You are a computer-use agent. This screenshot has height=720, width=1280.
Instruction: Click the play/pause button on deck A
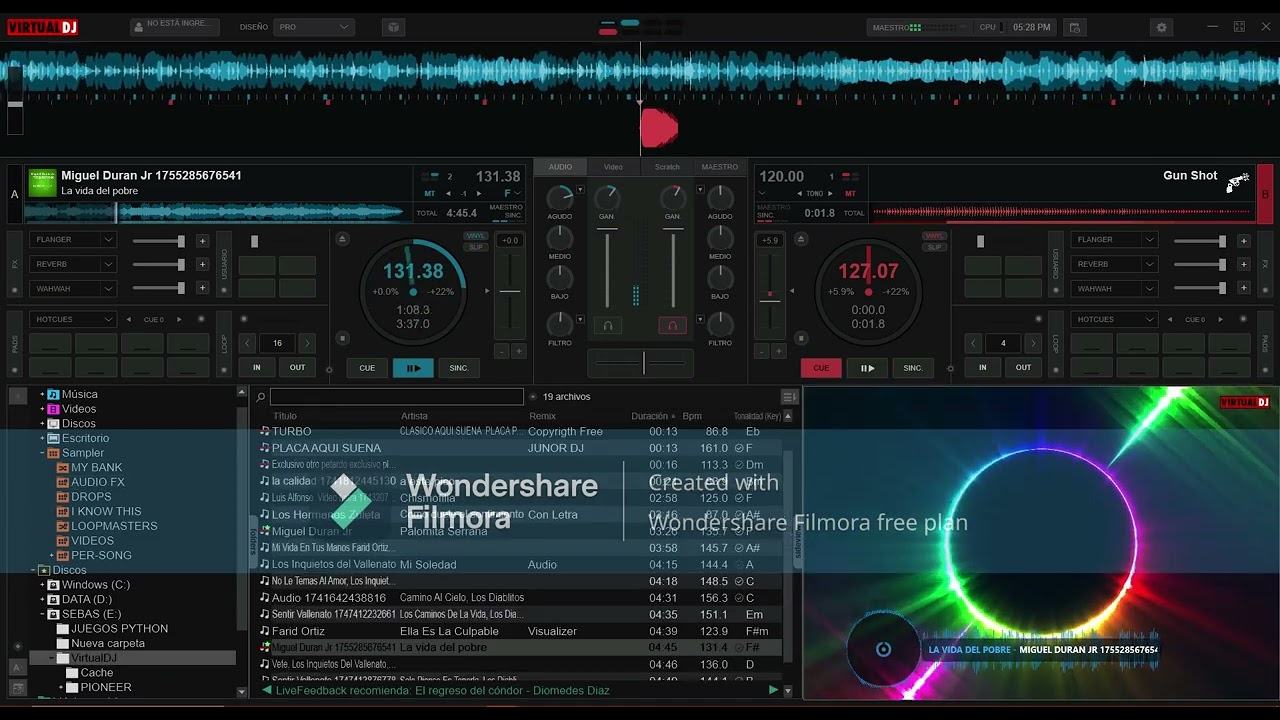(413, 368)
